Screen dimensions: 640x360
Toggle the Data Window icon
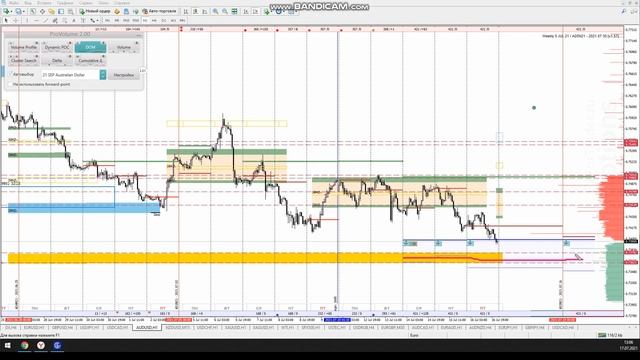tap(42, 11)
